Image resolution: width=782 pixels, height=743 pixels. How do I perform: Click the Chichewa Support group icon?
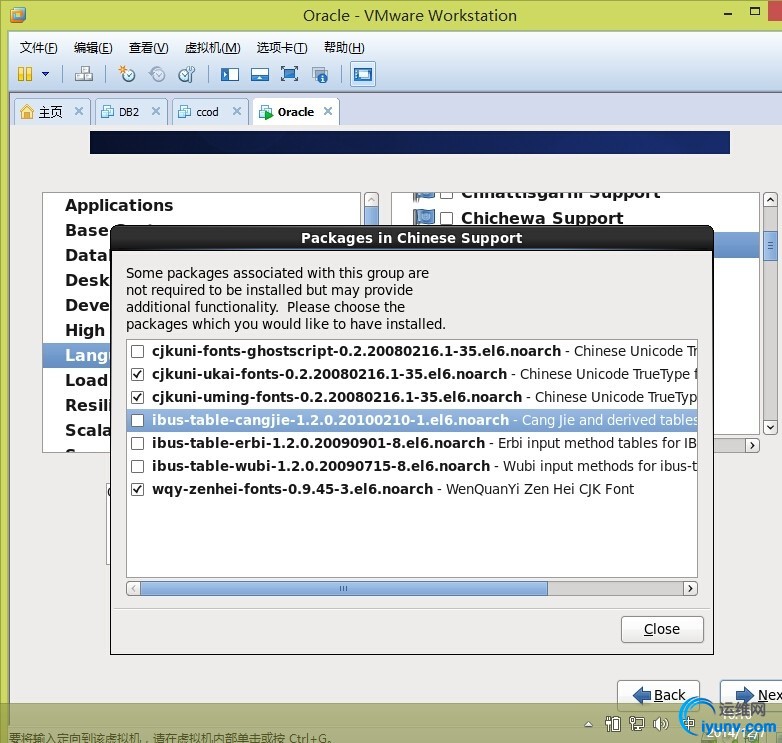coord(424,217)
